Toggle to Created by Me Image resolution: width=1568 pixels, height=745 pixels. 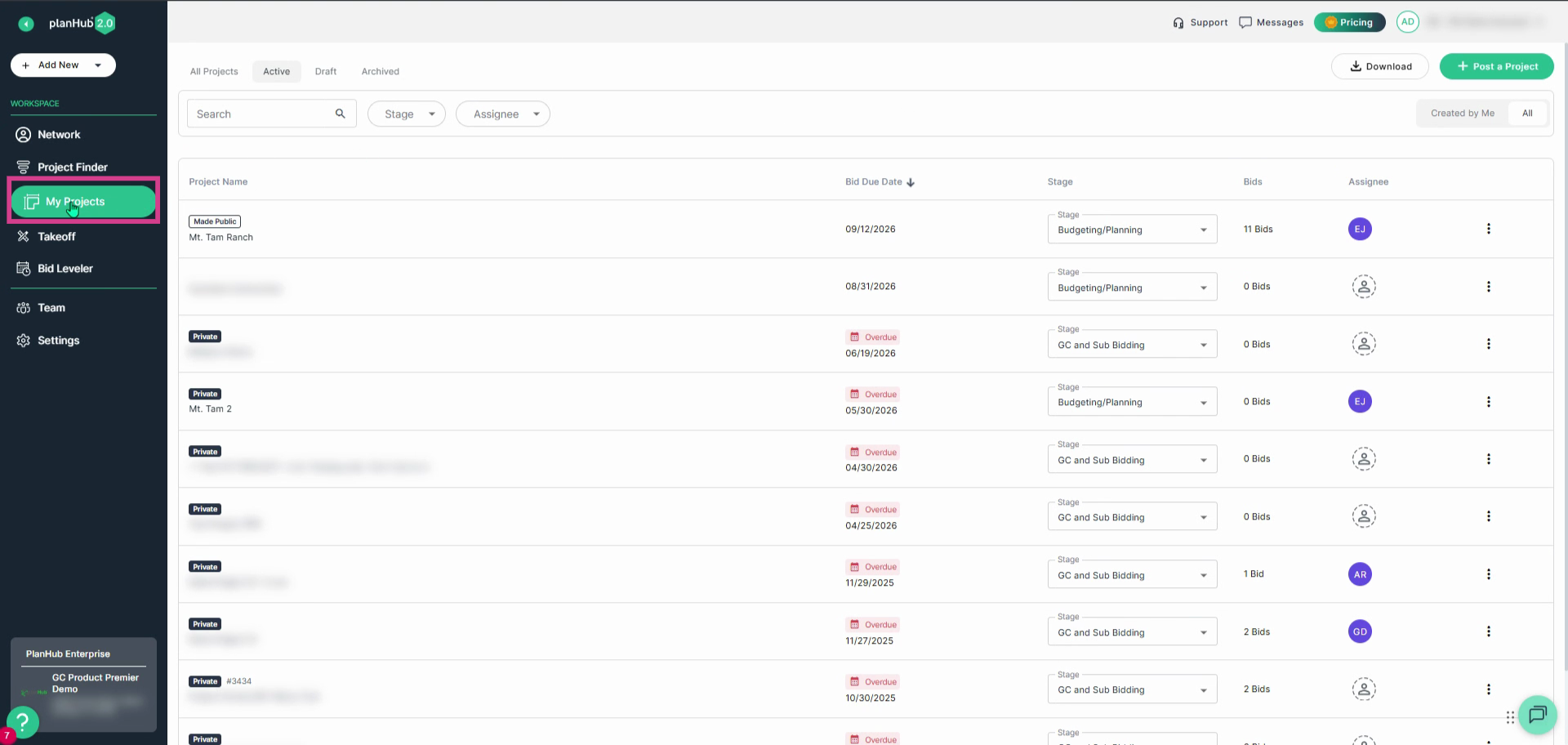(x=1463, y=114)
